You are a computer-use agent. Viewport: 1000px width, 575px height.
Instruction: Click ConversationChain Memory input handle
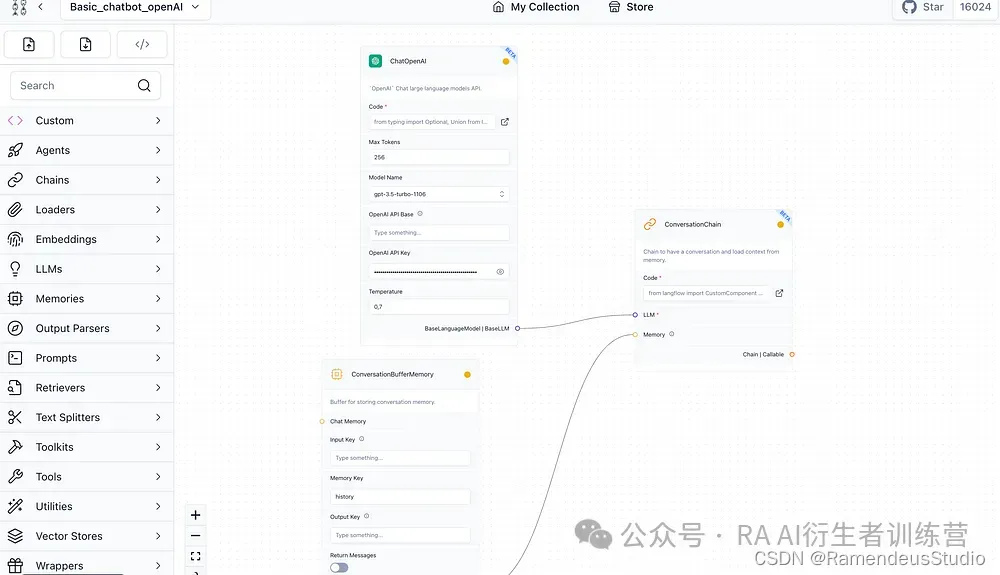coord(635,335)
